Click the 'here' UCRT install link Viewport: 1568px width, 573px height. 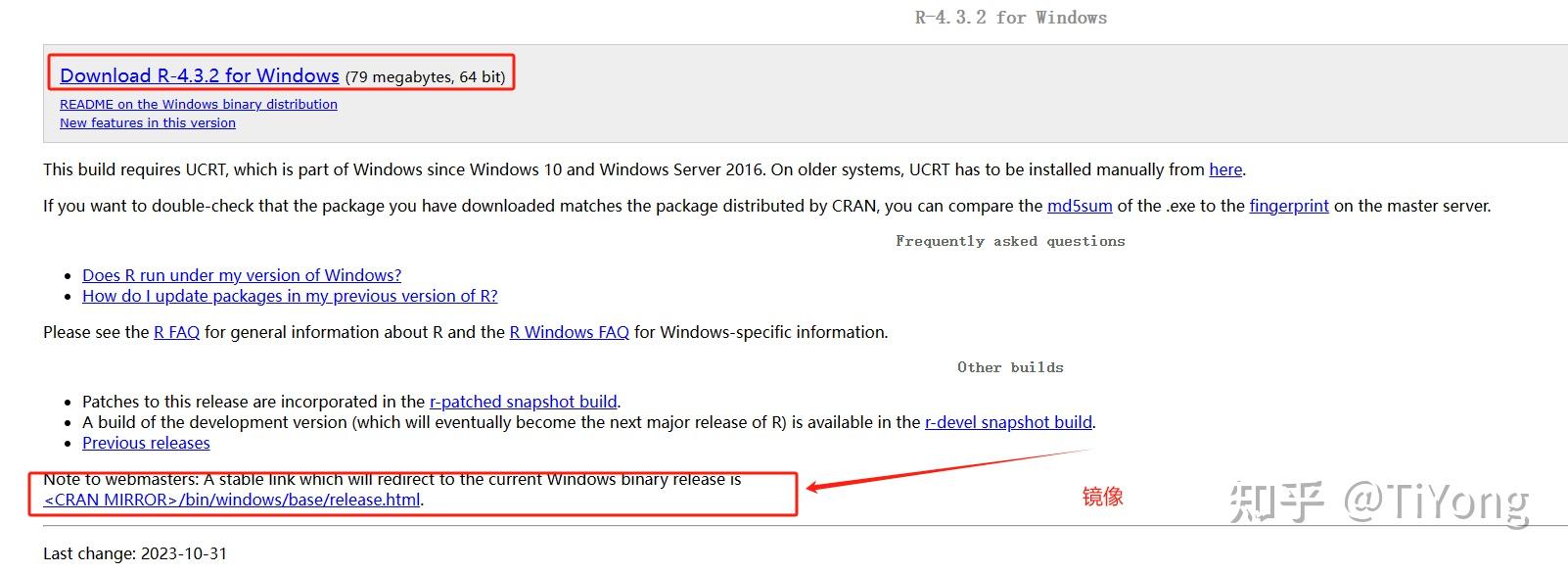[x=1225, y=169]
